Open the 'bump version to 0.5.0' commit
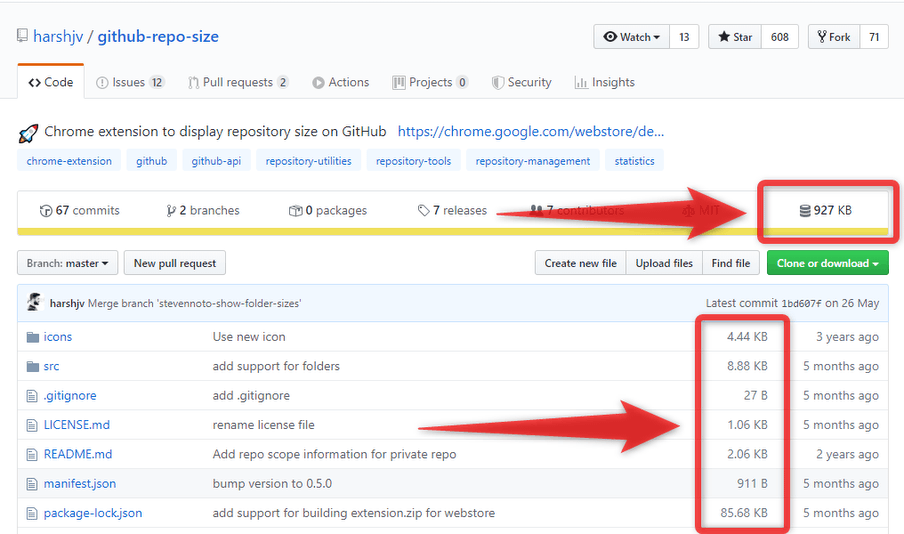The image size is (904, 534). pyautogui.click(x=272, y=484)
